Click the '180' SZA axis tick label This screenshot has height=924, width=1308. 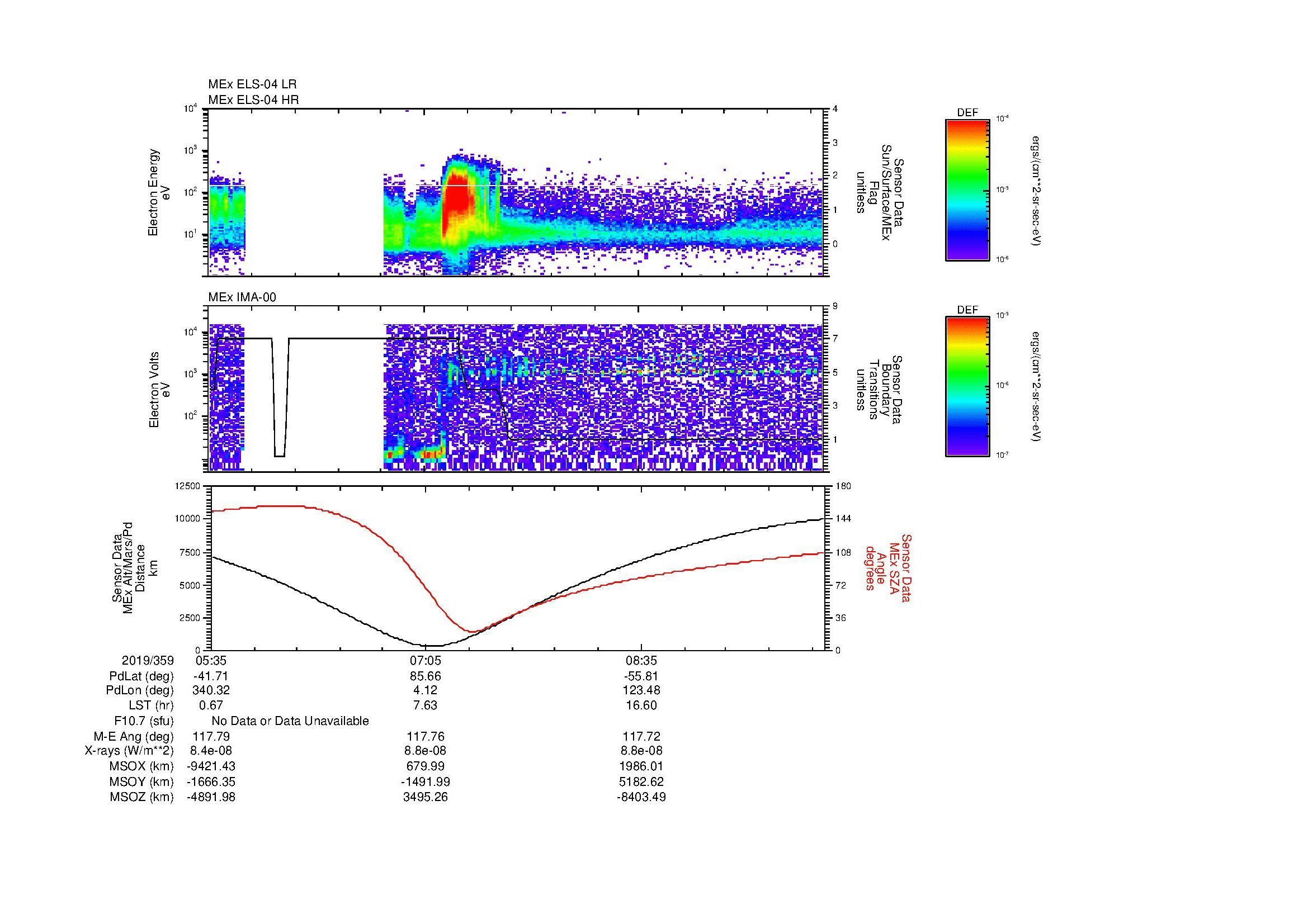point(843,486)
